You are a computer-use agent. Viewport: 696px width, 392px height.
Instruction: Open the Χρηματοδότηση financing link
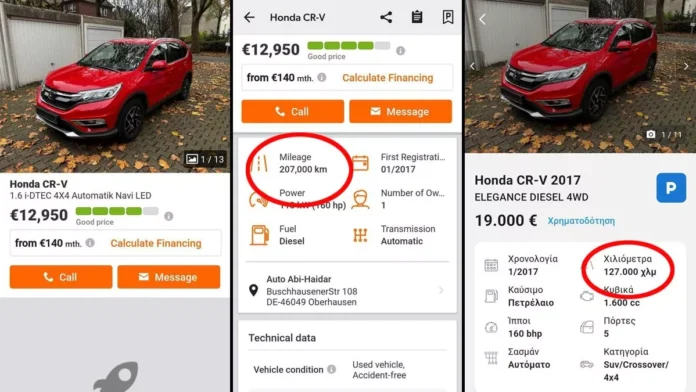pos(581,221)
